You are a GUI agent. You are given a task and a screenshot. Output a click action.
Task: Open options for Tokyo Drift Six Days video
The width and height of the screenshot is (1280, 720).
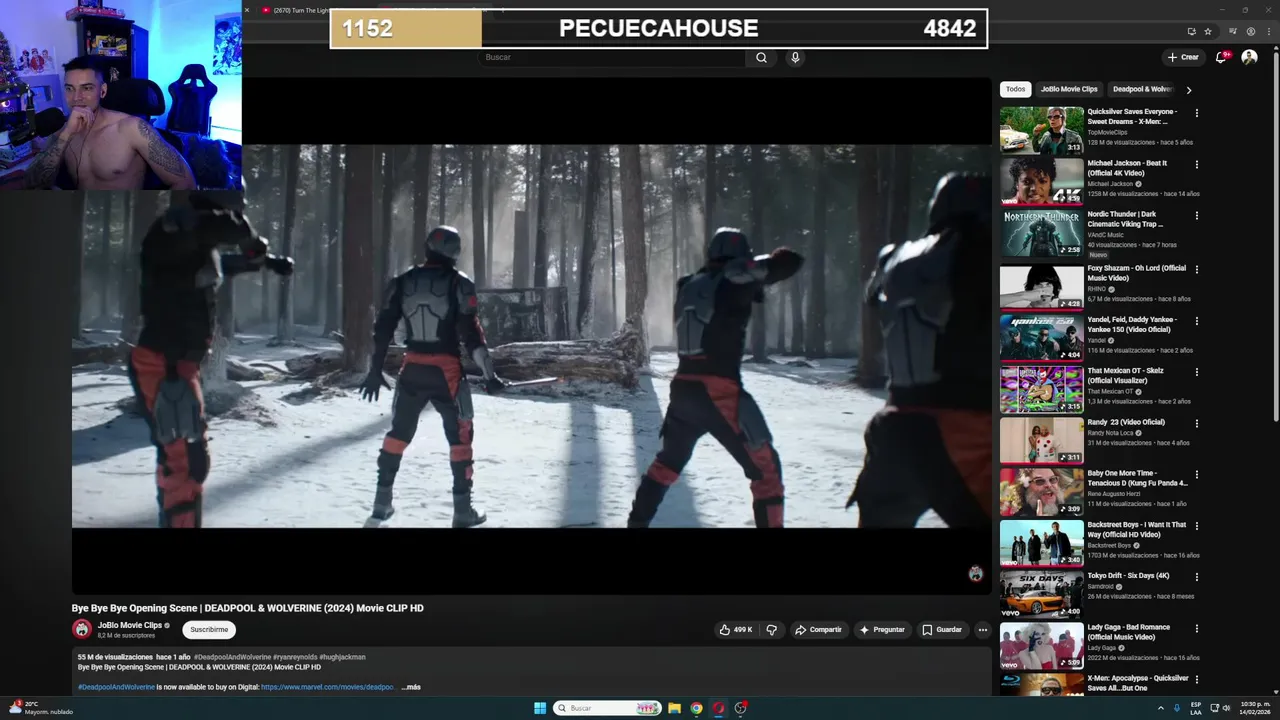(x=1197, y=576)
